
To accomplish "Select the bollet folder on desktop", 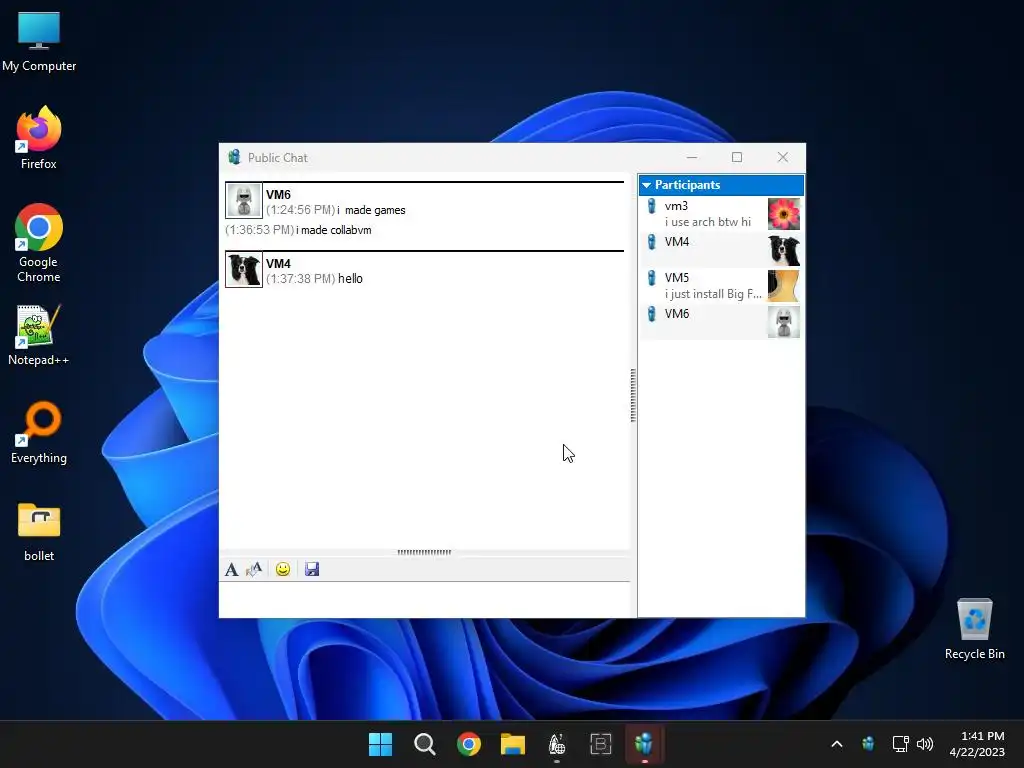I will 39,532.
